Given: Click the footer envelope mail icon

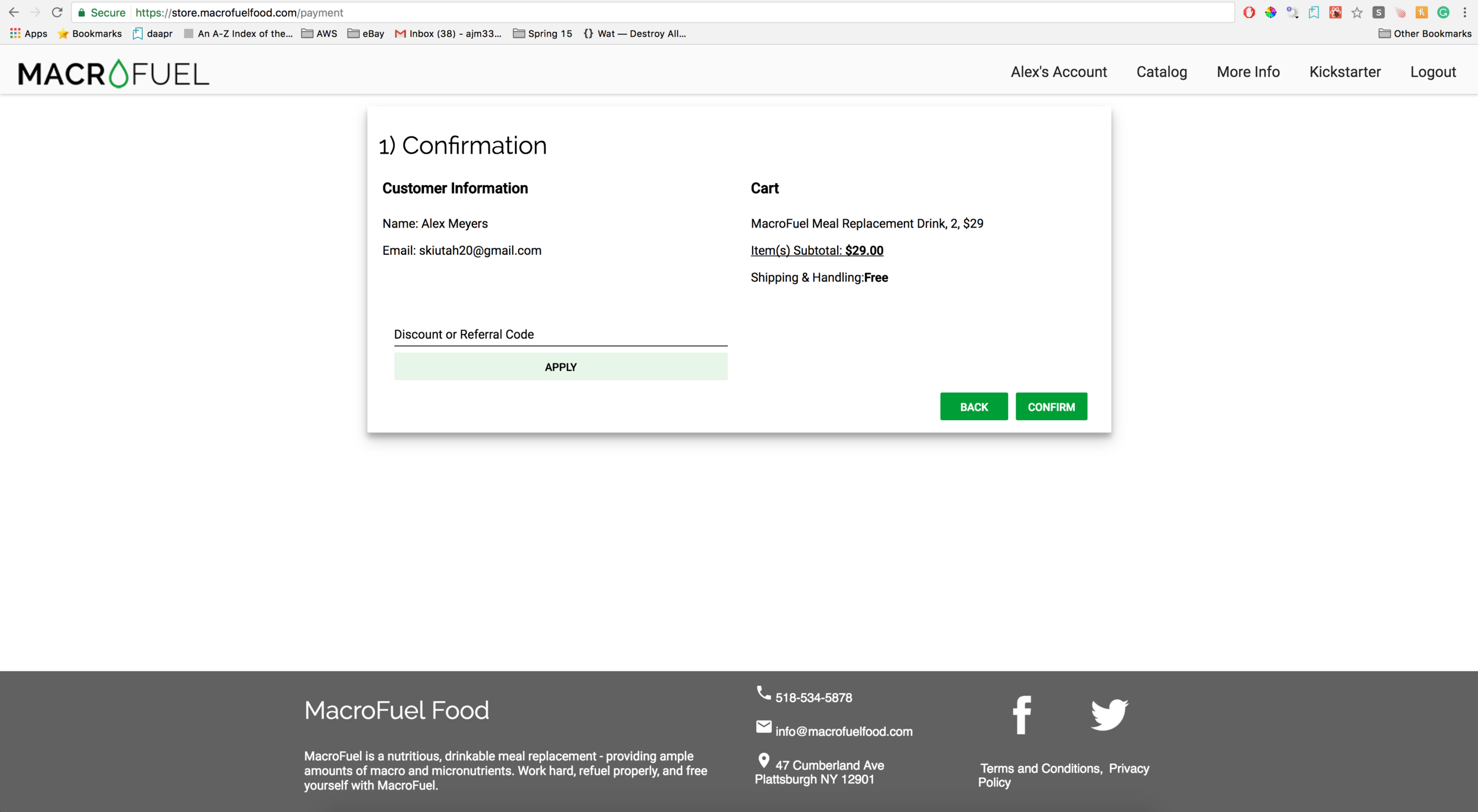Looking at the screenshot, I should [763, 726].
